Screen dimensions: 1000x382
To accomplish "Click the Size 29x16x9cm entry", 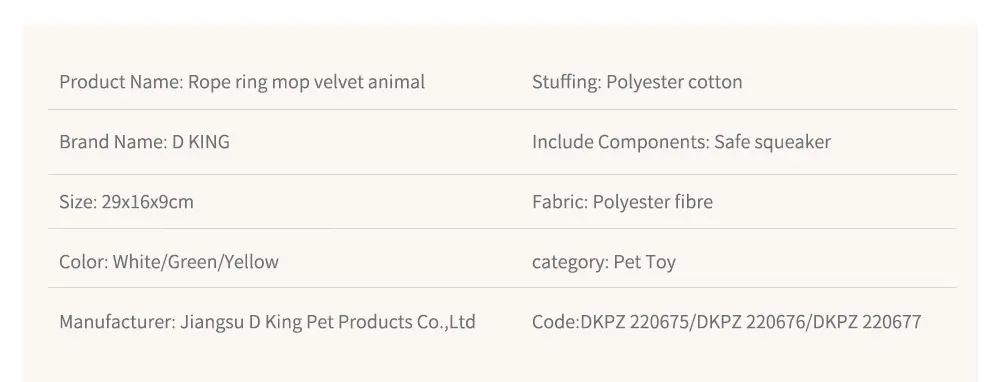I will point(126,202).
